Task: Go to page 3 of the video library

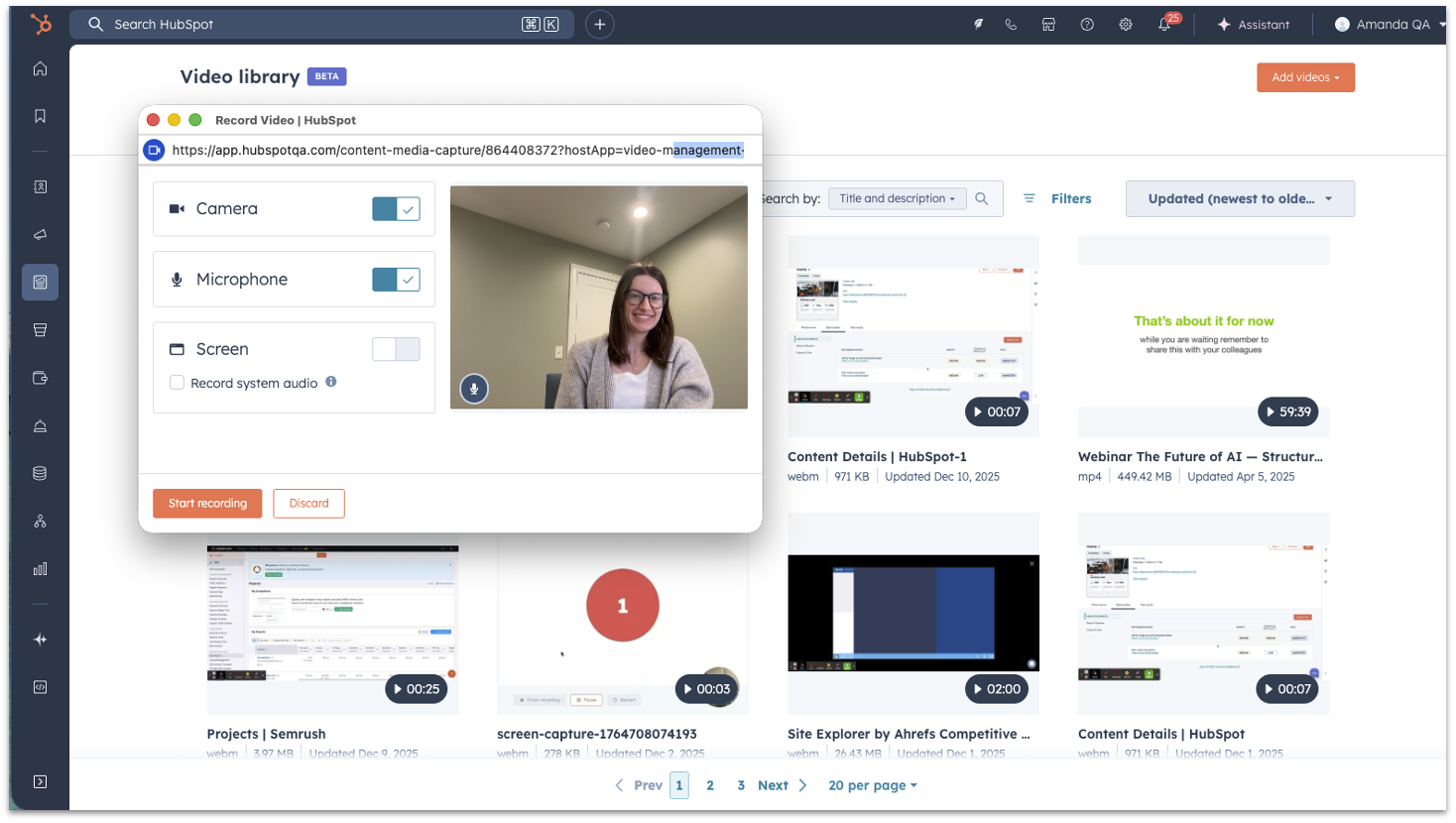Action: click(x=741, y=785)
